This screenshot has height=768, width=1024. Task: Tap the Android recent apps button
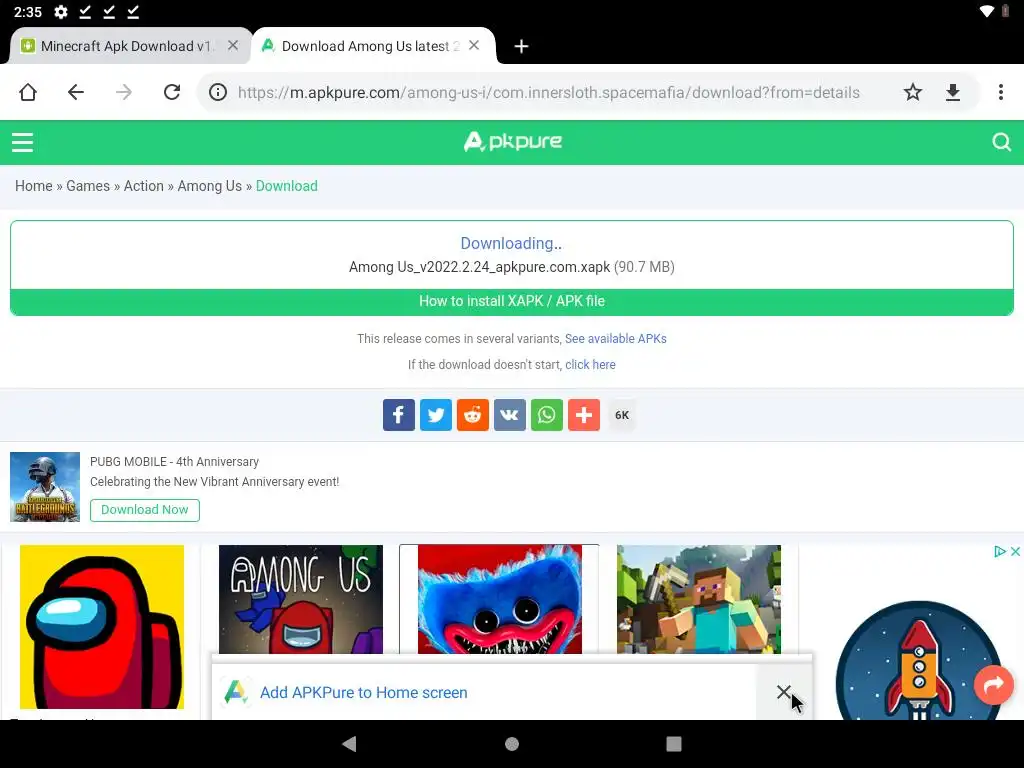coord(674,743)
